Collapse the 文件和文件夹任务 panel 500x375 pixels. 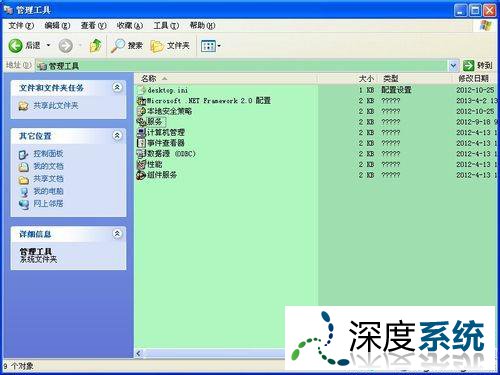[x=117, y=88]
